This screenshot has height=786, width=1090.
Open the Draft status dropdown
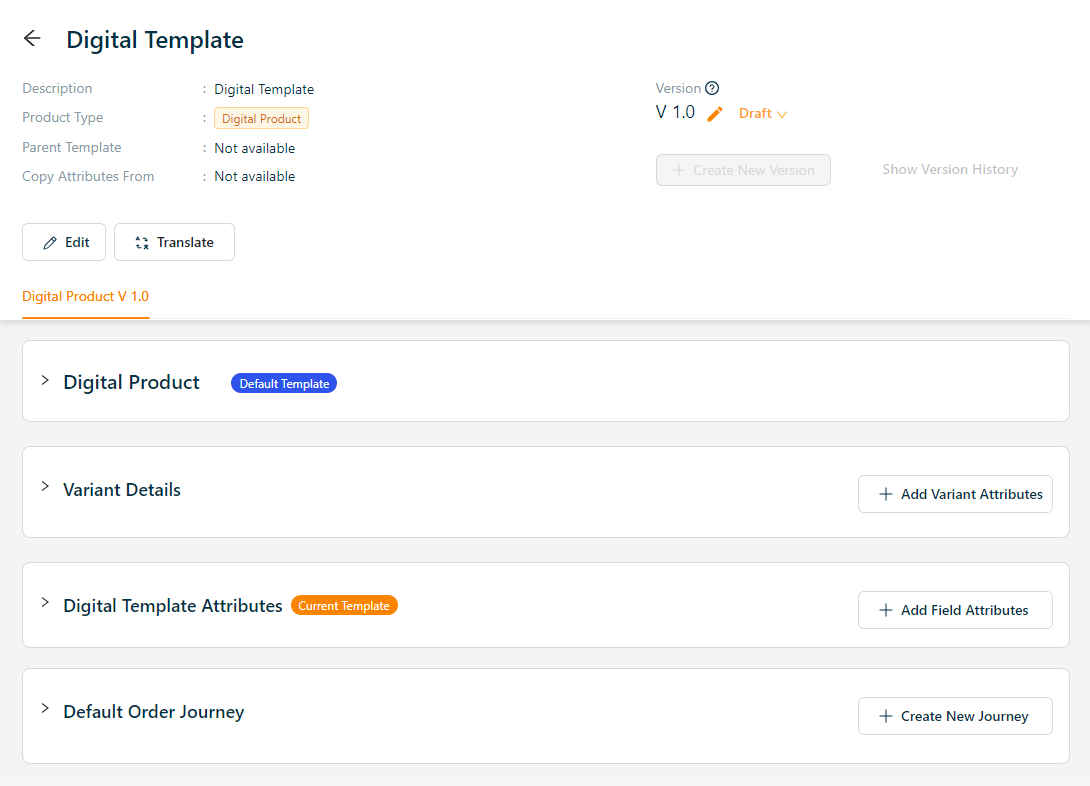click(x=763, y=114)
